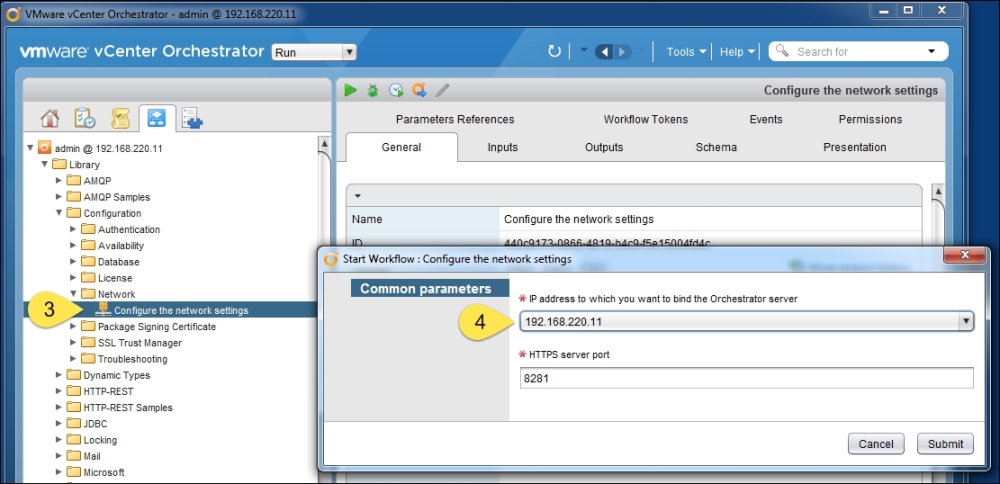Image resolution: width=1000 pixels, height=484 pixels.
Task: Click the Submit button
Action: point(945,444)
